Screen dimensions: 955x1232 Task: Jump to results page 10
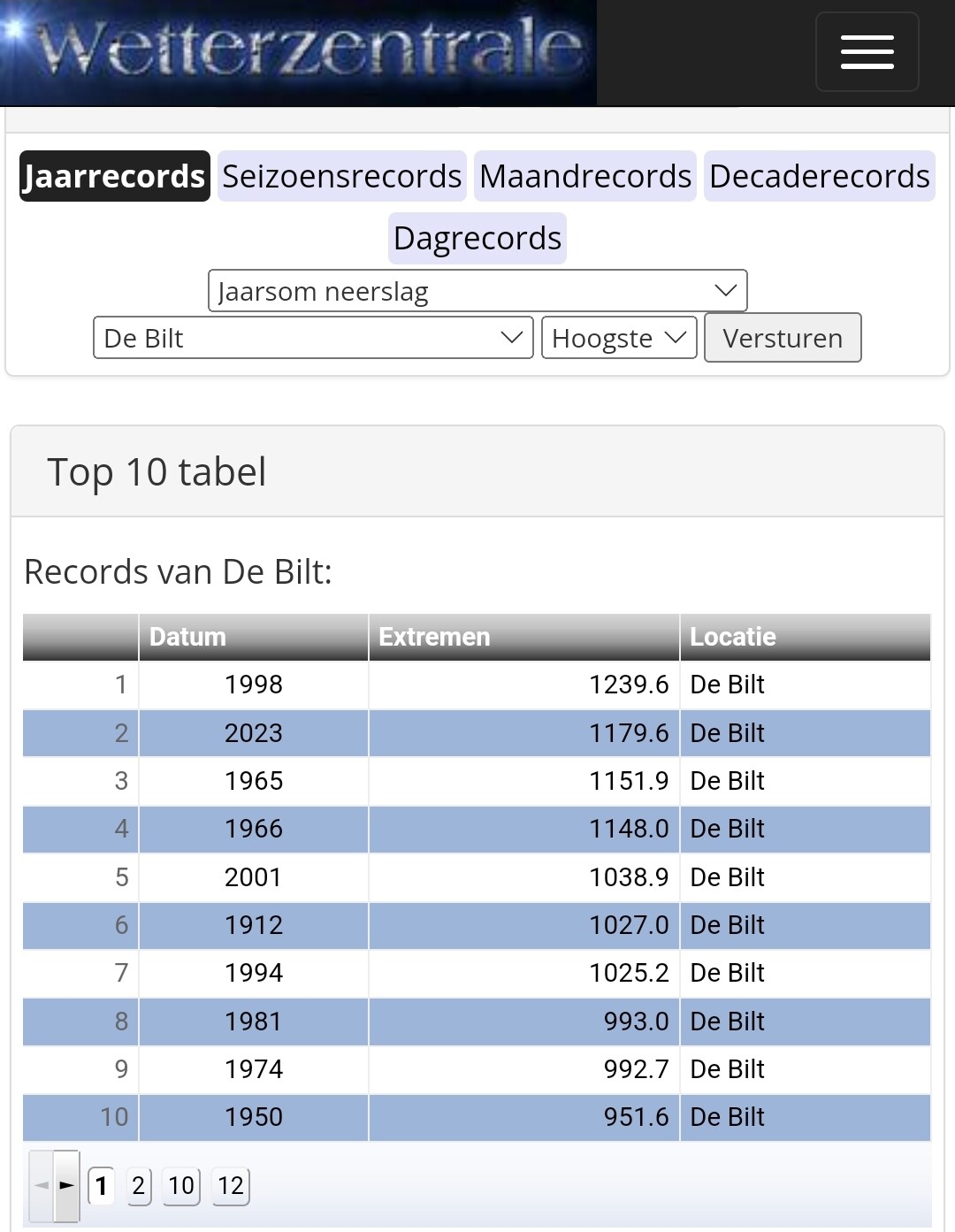coord(181,1185)
